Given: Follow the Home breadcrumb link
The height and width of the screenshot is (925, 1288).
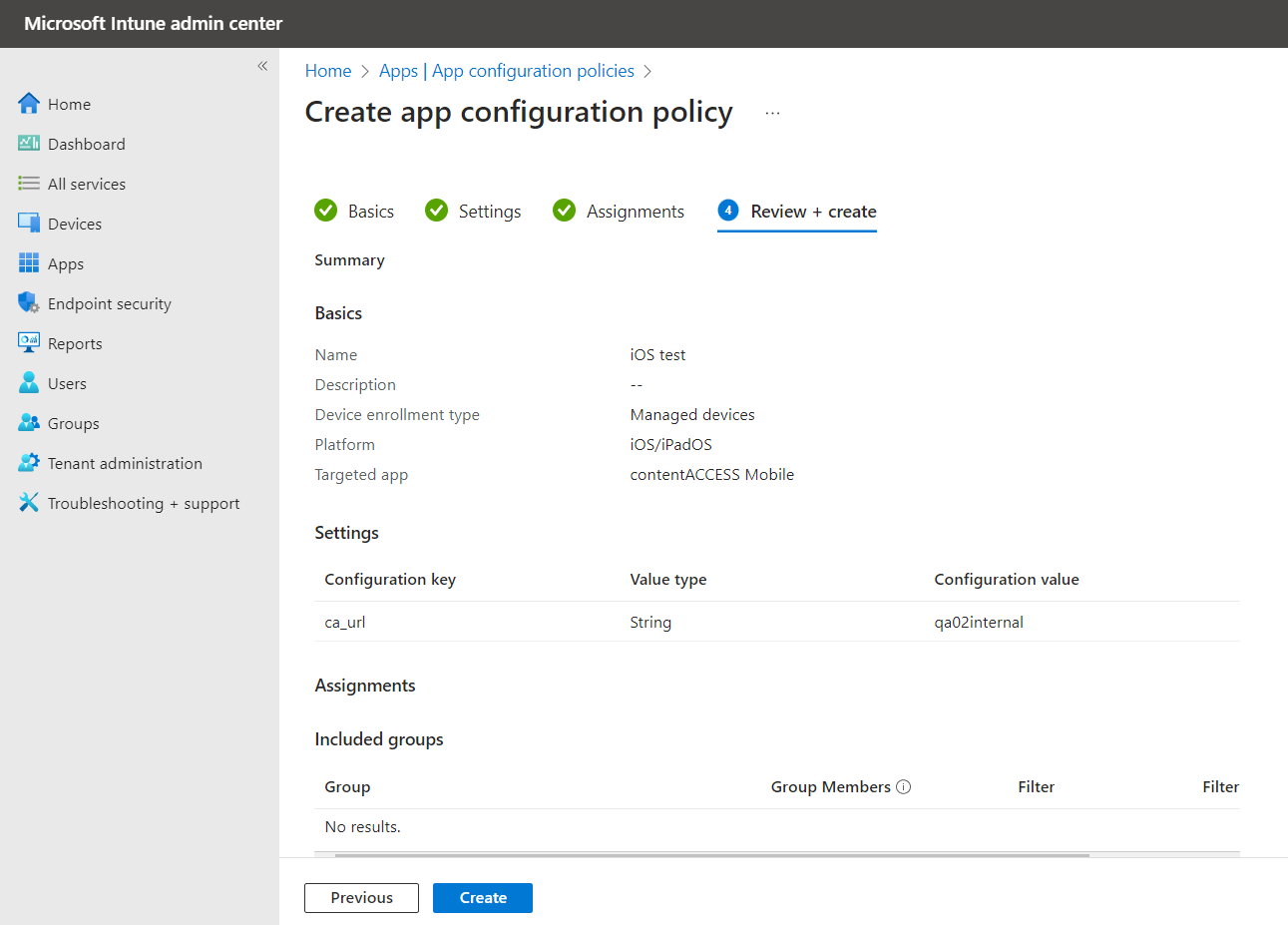Looking at the screenshot, I should click(328, 71).
